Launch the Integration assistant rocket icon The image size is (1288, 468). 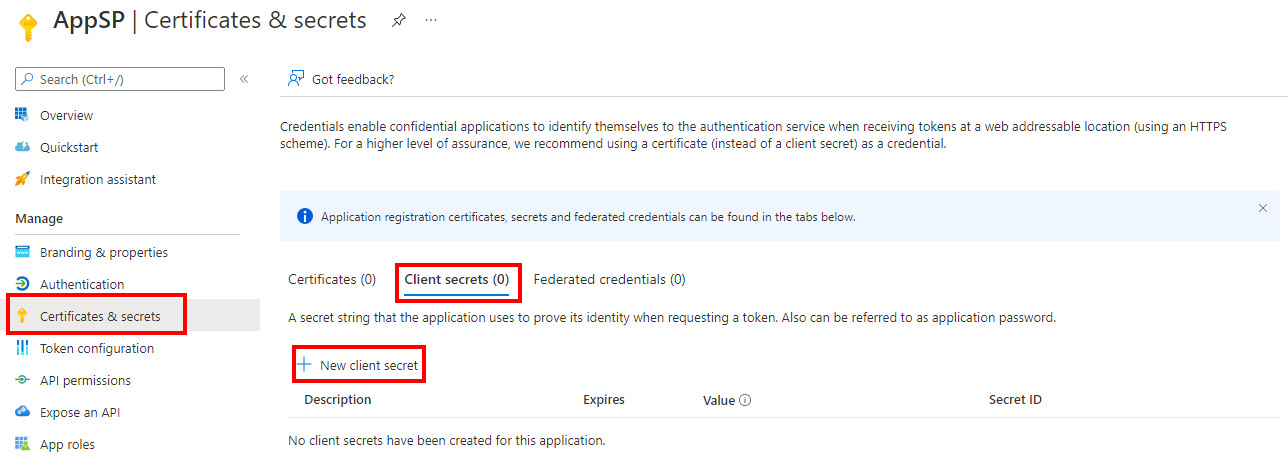point(22,179)
